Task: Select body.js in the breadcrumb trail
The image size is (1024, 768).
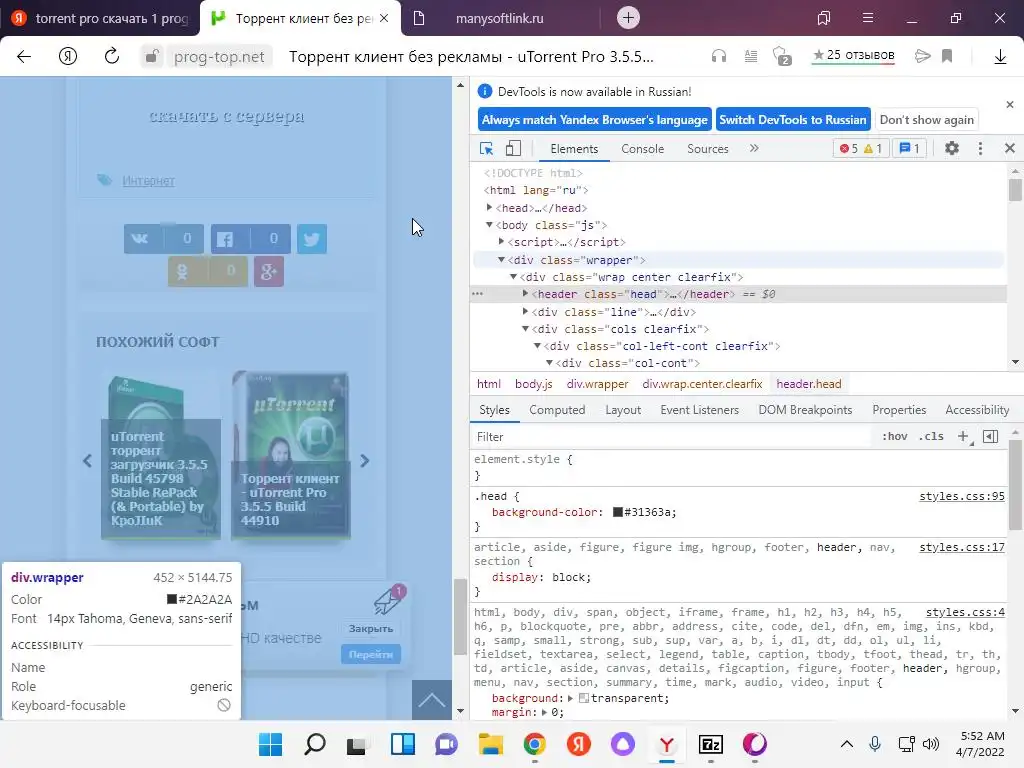Action: click(534, 384)
